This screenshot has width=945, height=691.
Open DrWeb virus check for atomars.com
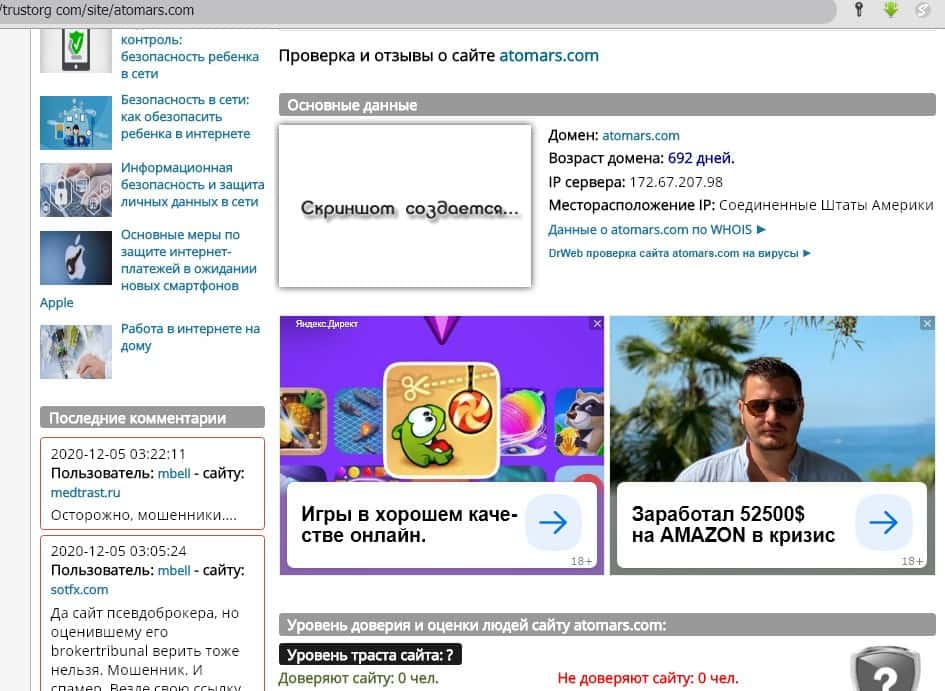(x=679, y=253)
